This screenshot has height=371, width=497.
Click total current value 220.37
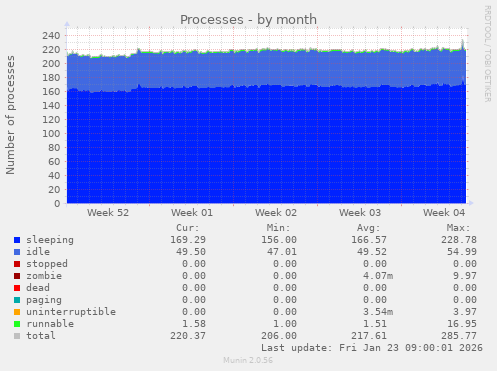[x=188, y=336]
